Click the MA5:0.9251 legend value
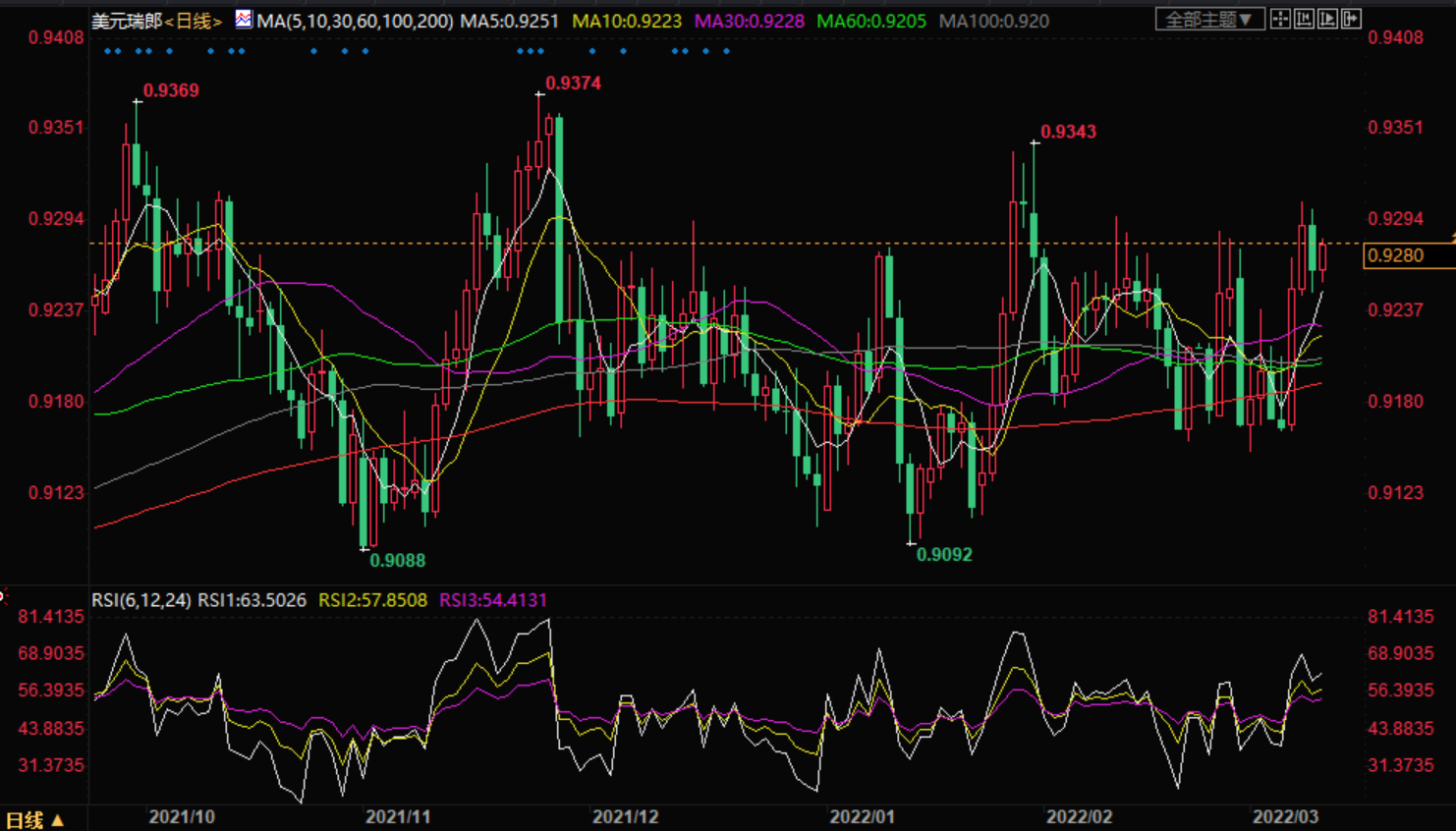The width and height of the screenshot is (1456, 831). click(x=509, y=21)
